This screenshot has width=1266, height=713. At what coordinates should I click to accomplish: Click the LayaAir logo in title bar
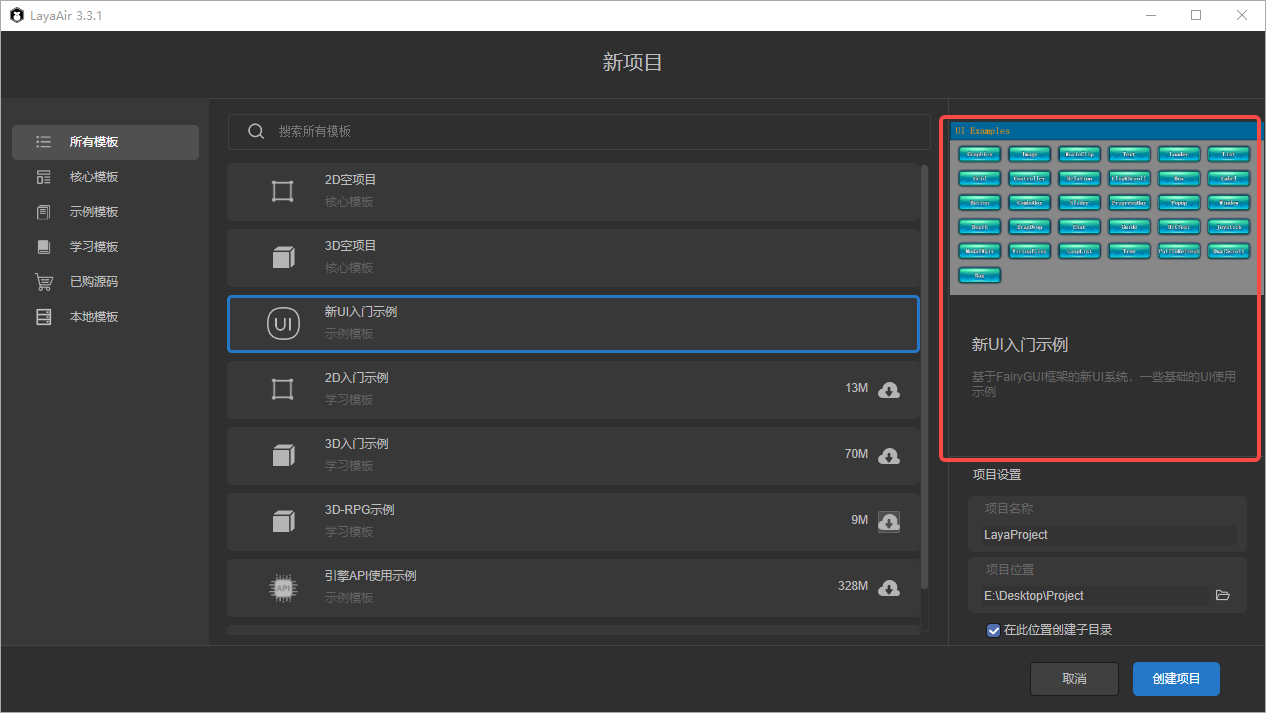tap(17, 15)
